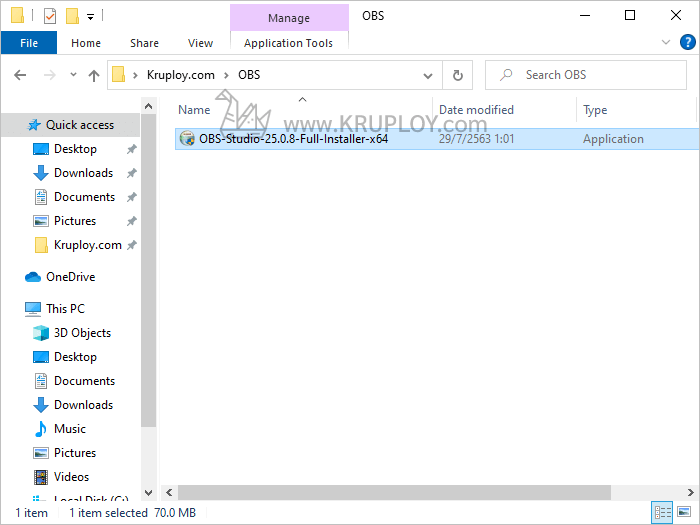Click the pin icon next to Kruploy.com
The height and width of the screenshot is (525, 700).
tap(131, 245)
